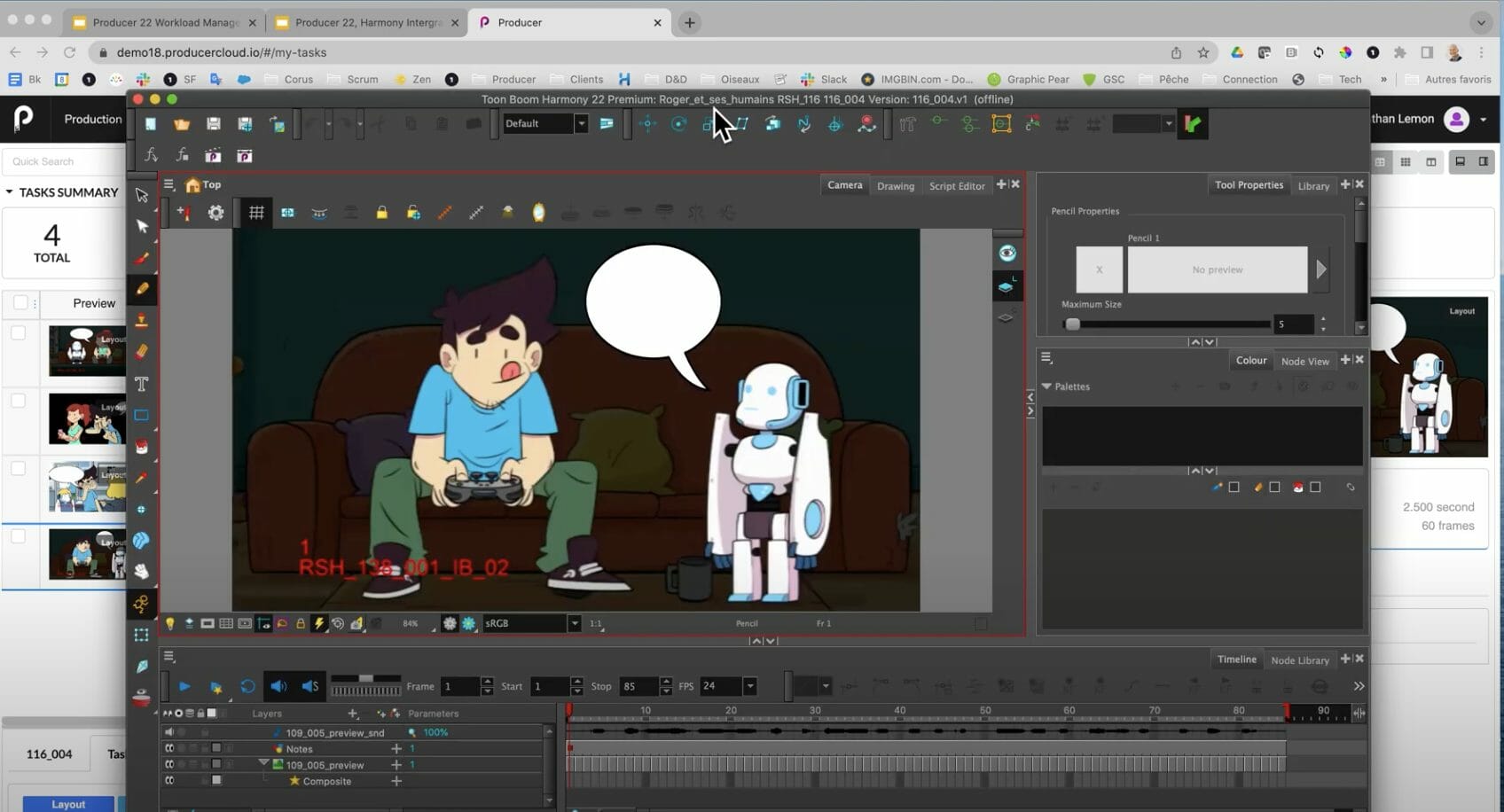Collapse the 109_005_preview layer group

[x=263, y=763]
